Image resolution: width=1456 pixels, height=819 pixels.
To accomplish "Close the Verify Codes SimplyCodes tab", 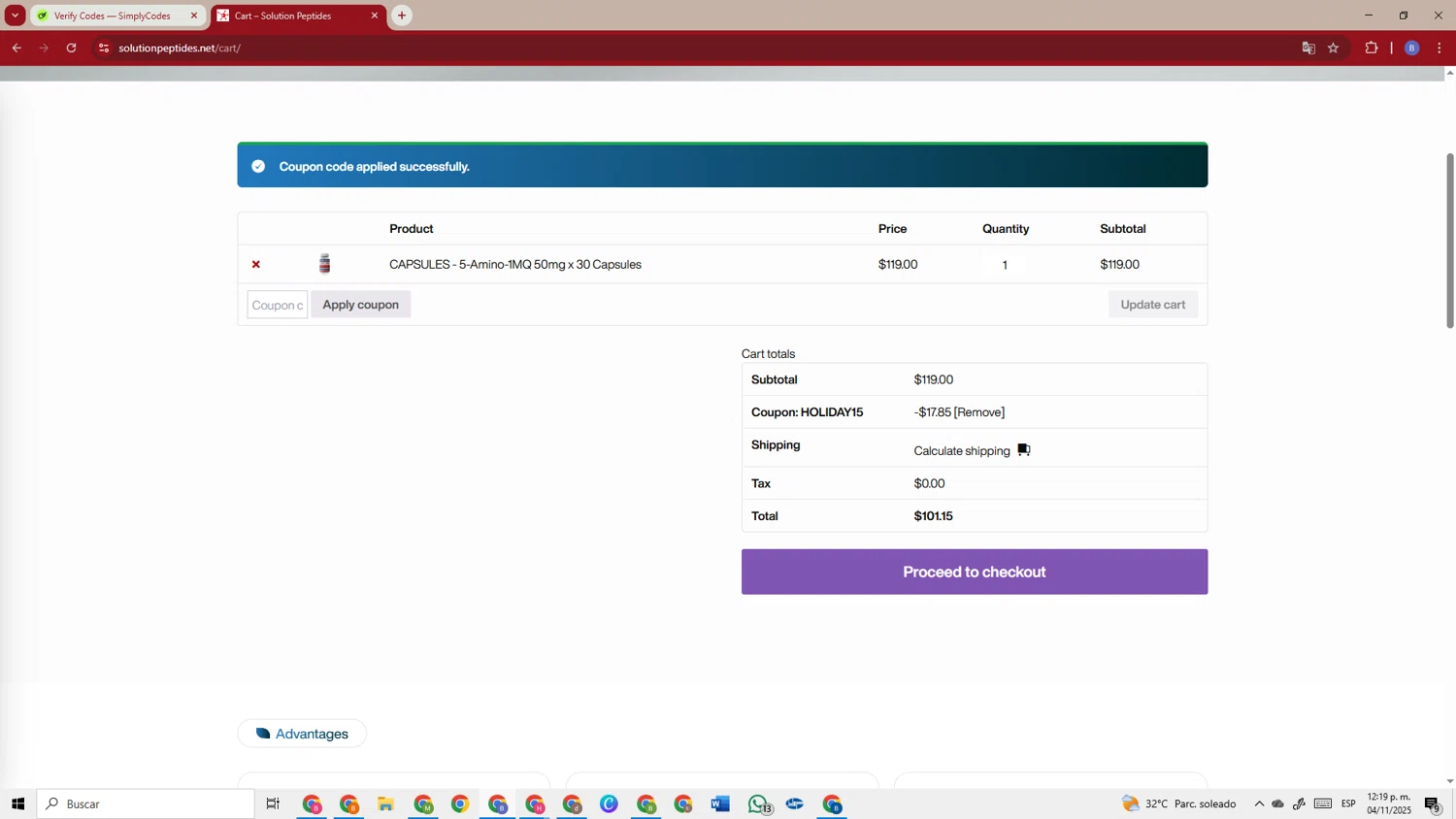I will (x=194, y=16).
